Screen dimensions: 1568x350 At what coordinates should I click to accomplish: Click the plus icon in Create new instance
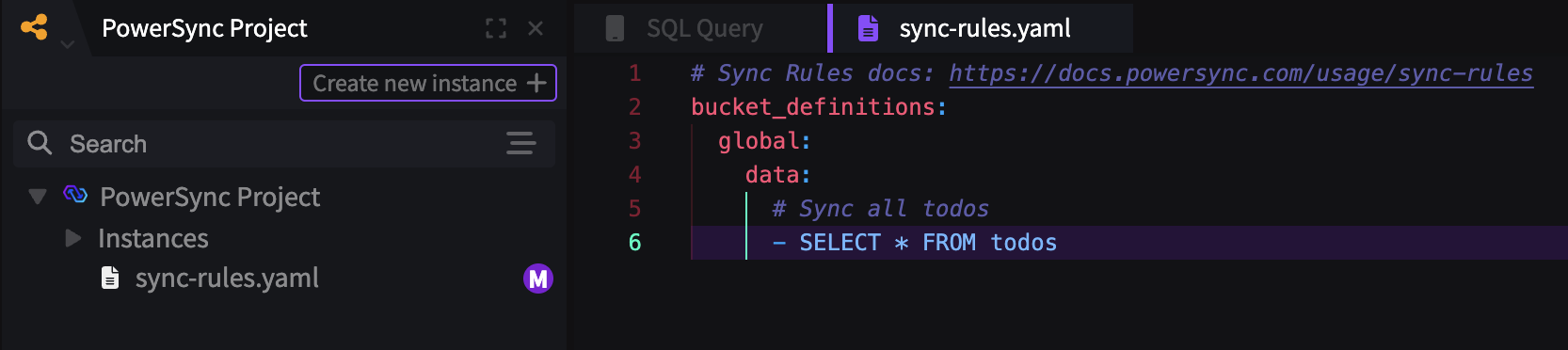(x=536, y=83)
